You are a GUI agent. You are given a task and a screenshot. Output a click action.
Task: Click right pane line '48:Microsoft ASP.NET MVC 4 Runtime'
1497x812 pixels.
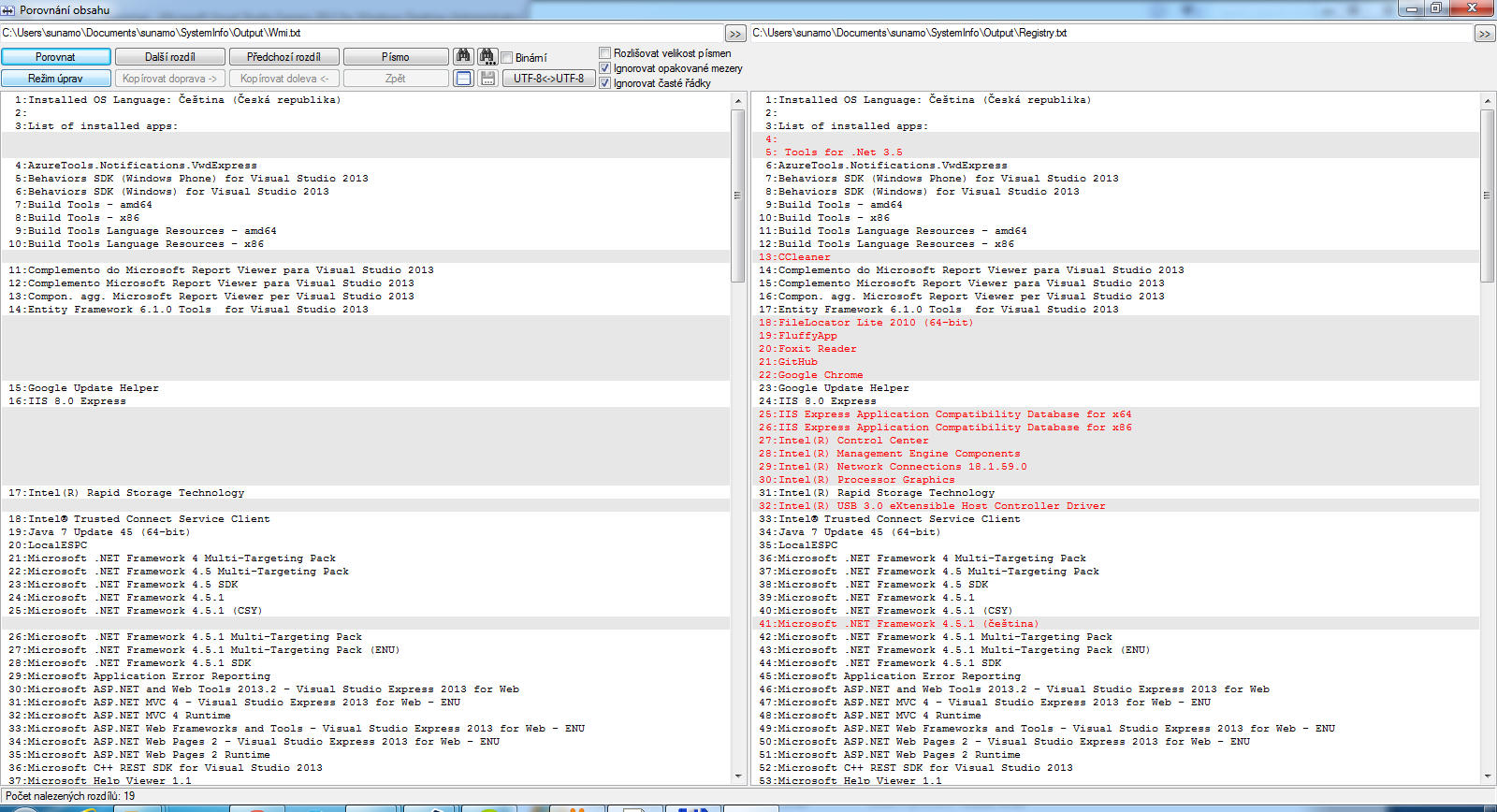point(1115,716)
